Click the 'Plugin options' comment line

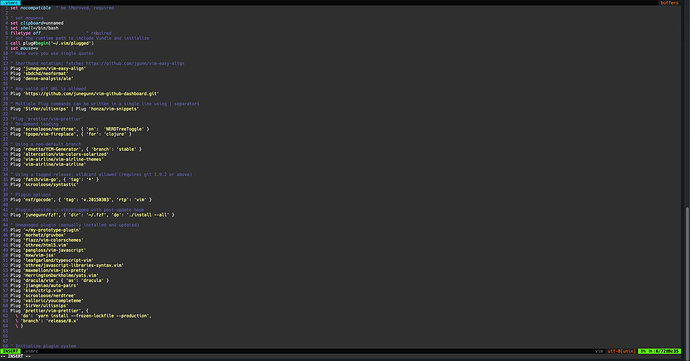pyautogui.click(x=31, y=195)
